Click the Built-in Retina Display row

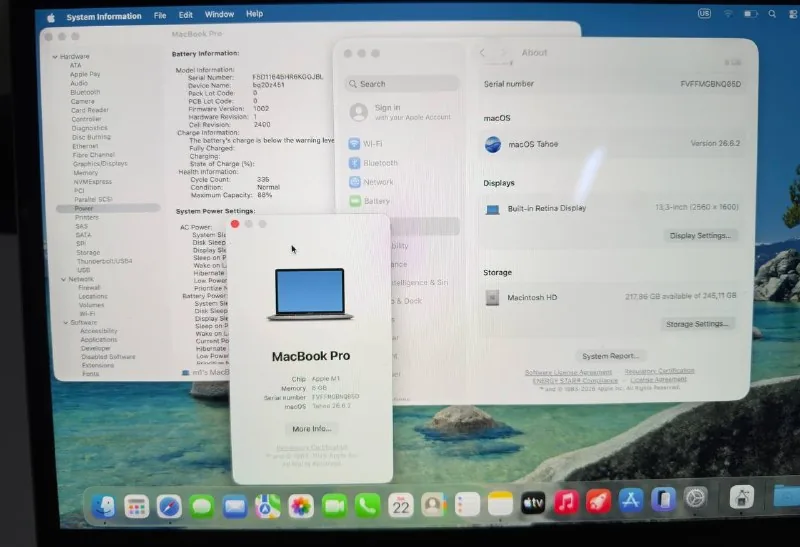click(x=612, y=208)
